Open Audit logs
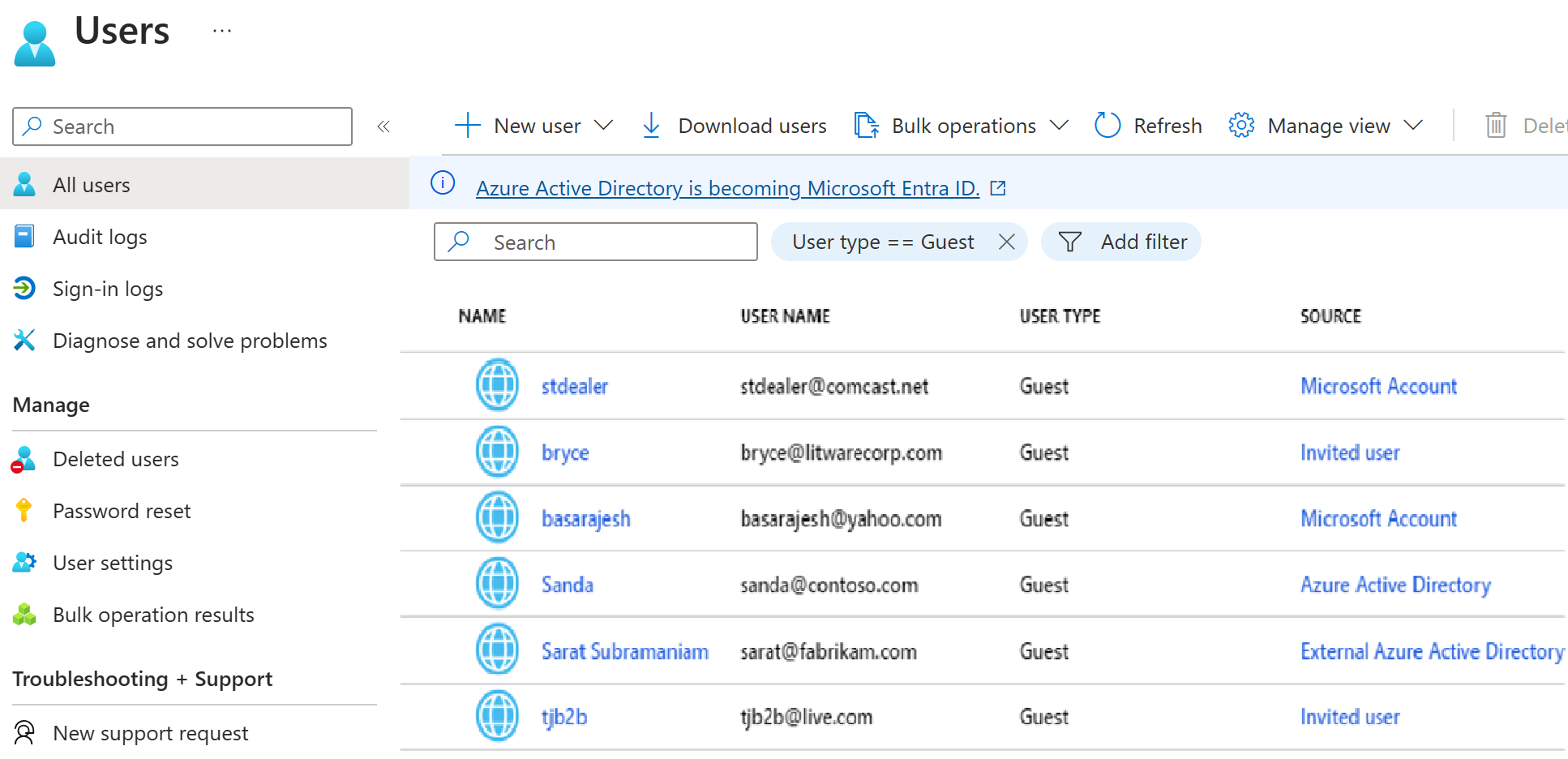Viewport: 1568px width, 759px height. click(x=100, y=237)
